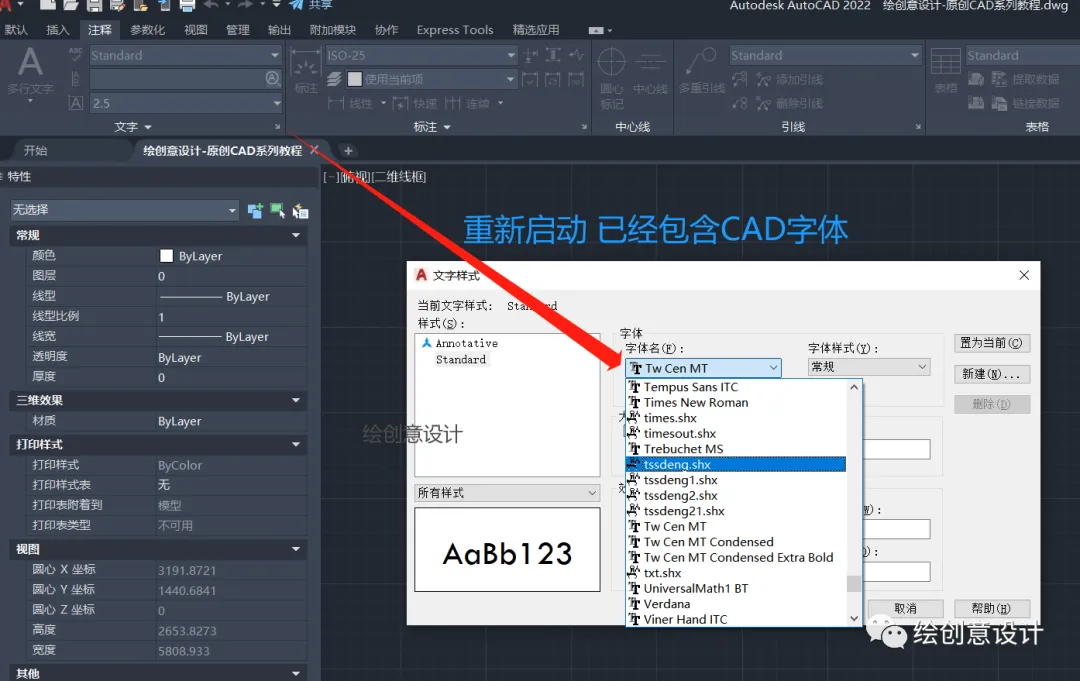
Task: Switch to the 默认 ribbon tab
Action: [16, 30]
